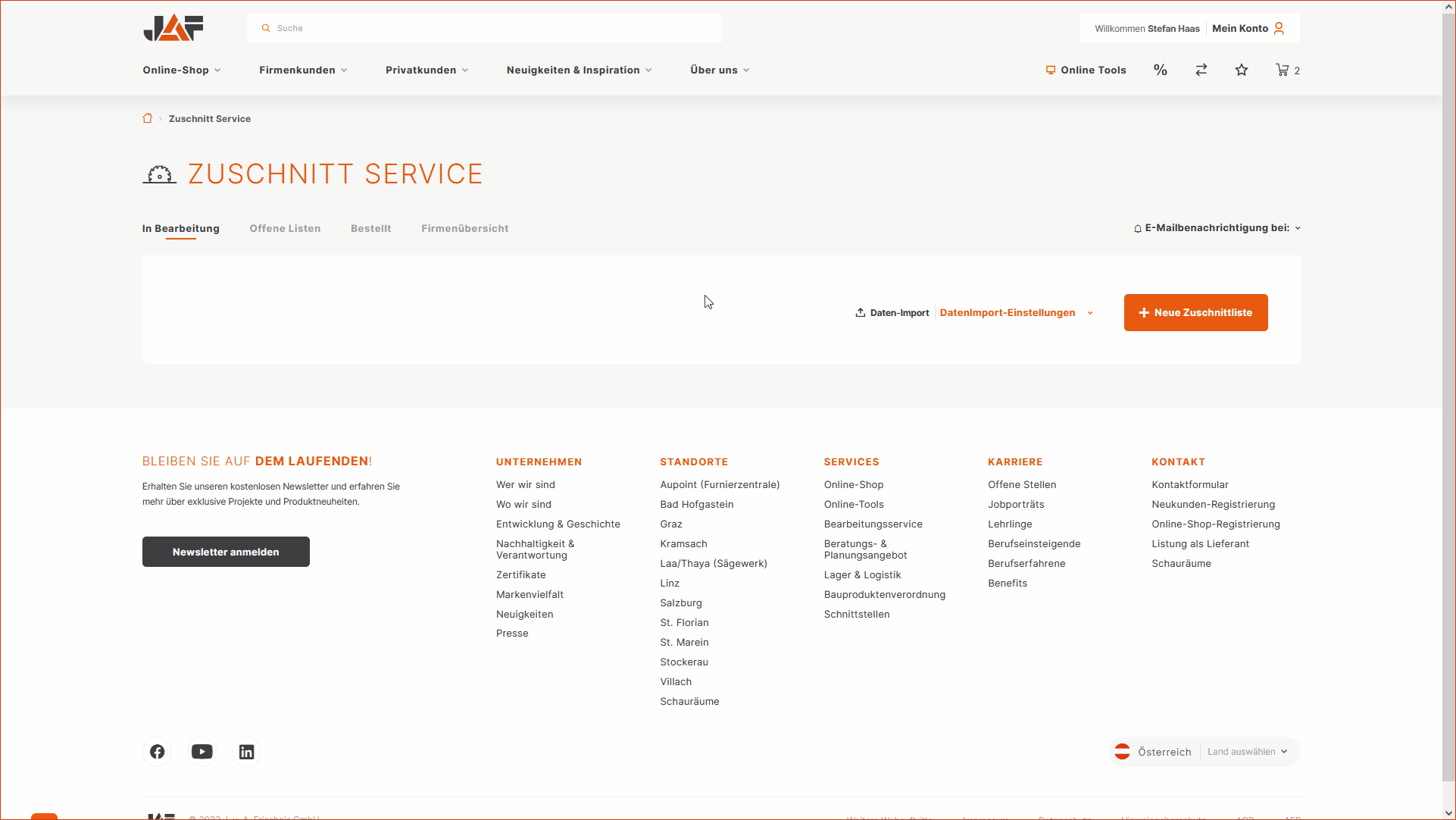The image size is (1456, 820).
Task: Open the Facebook social icon
Action: click(x=158, y=752)
